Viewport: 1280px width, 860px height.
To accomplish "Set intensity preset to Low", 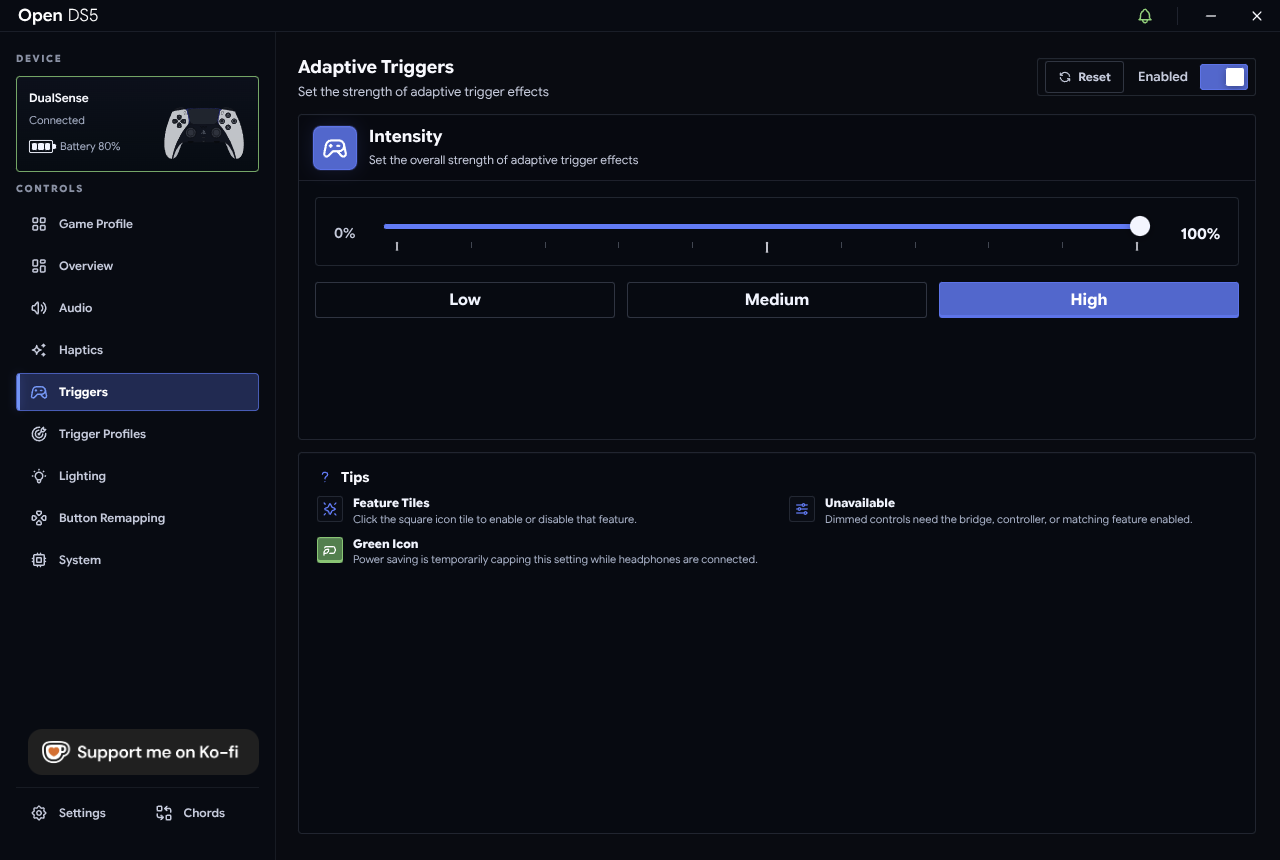I will [x=465, y=300].
